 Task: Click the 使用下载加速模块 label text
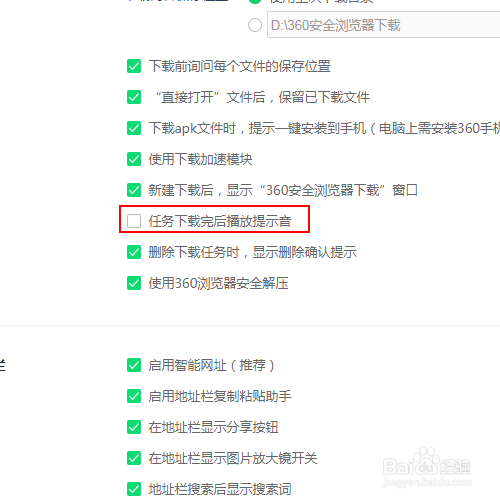pyautogui.click(x=200, y=159)
